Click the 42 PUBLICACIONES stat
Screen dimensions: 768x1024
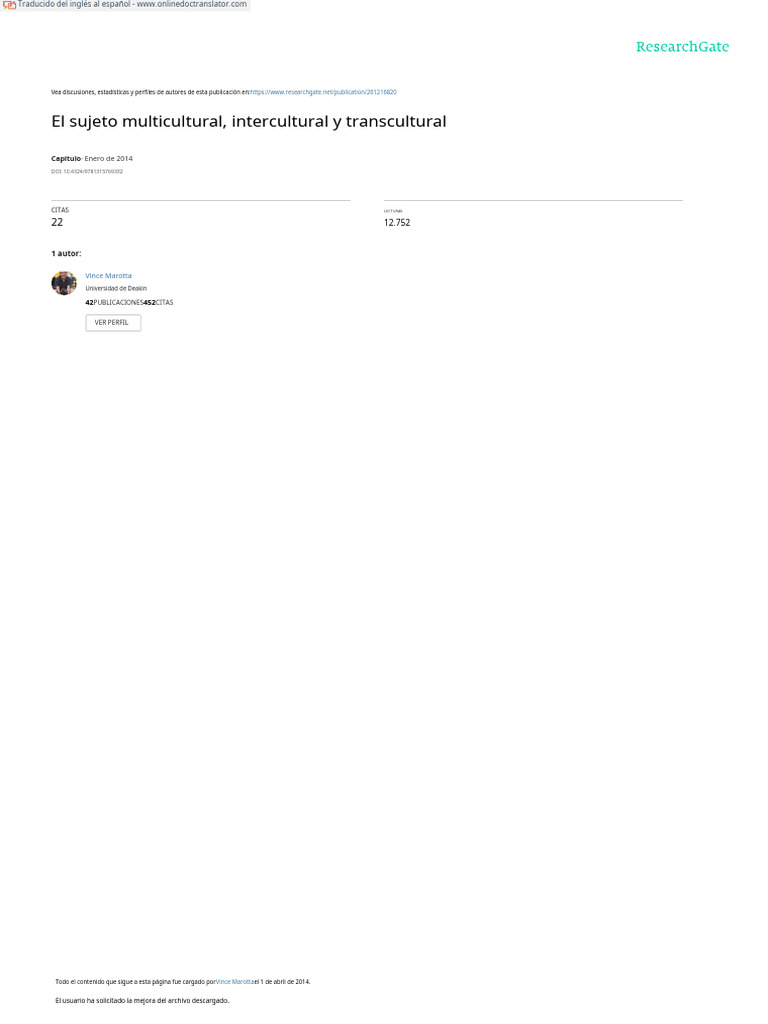(x=114, y=302)
